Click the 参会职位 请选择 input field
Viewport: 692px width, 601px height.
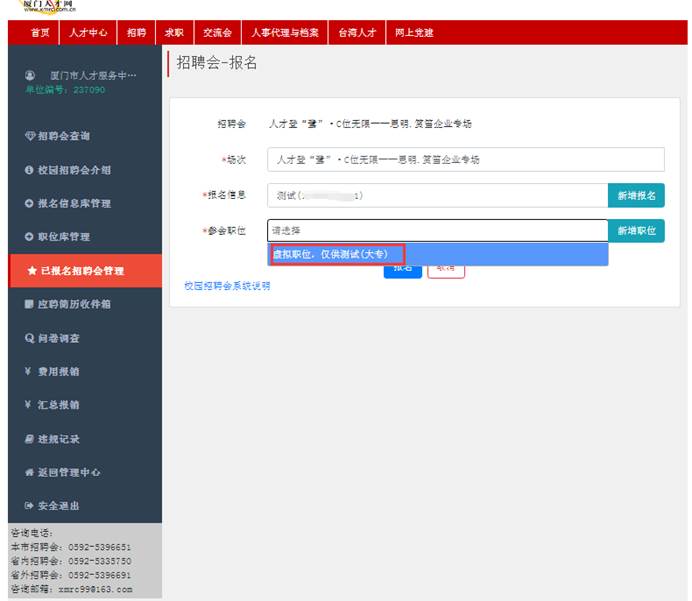click(437, 231)
